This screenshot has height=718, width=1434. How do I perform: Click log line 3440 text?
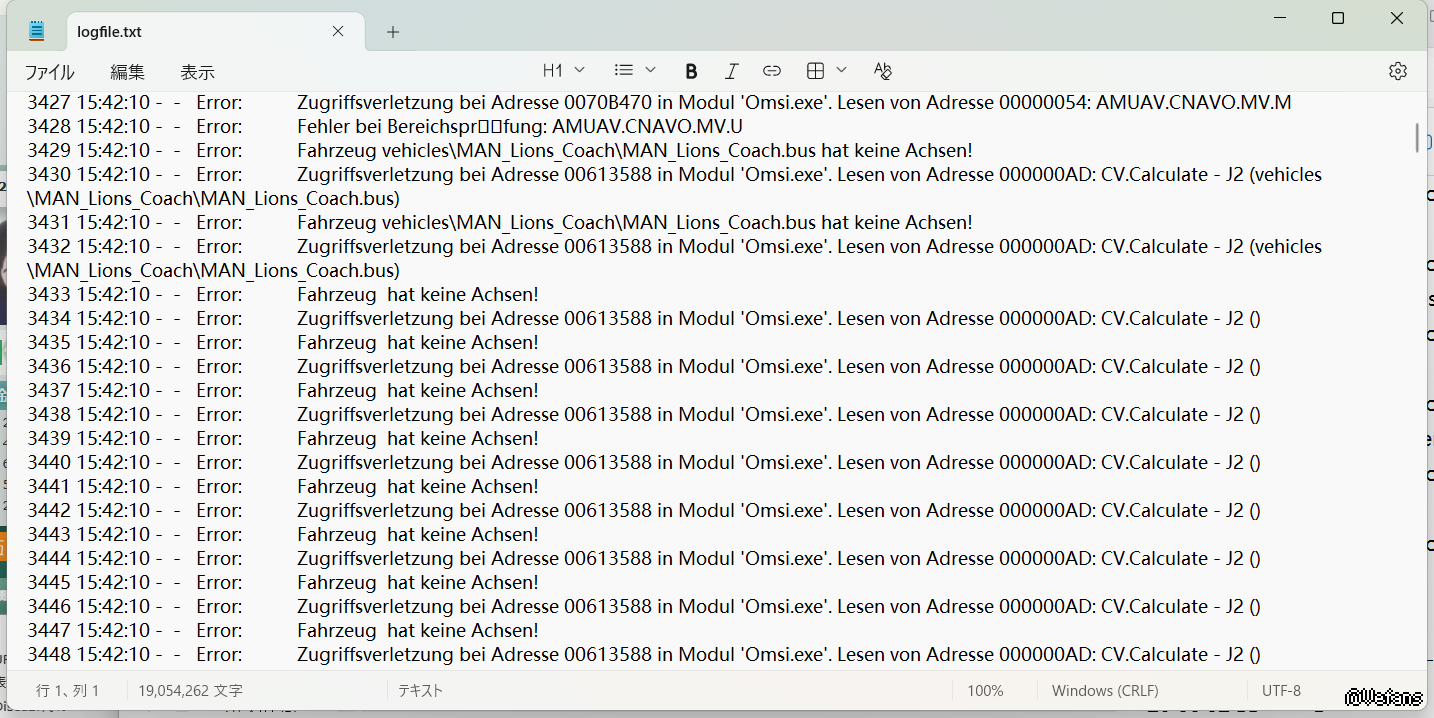(644, 462)
